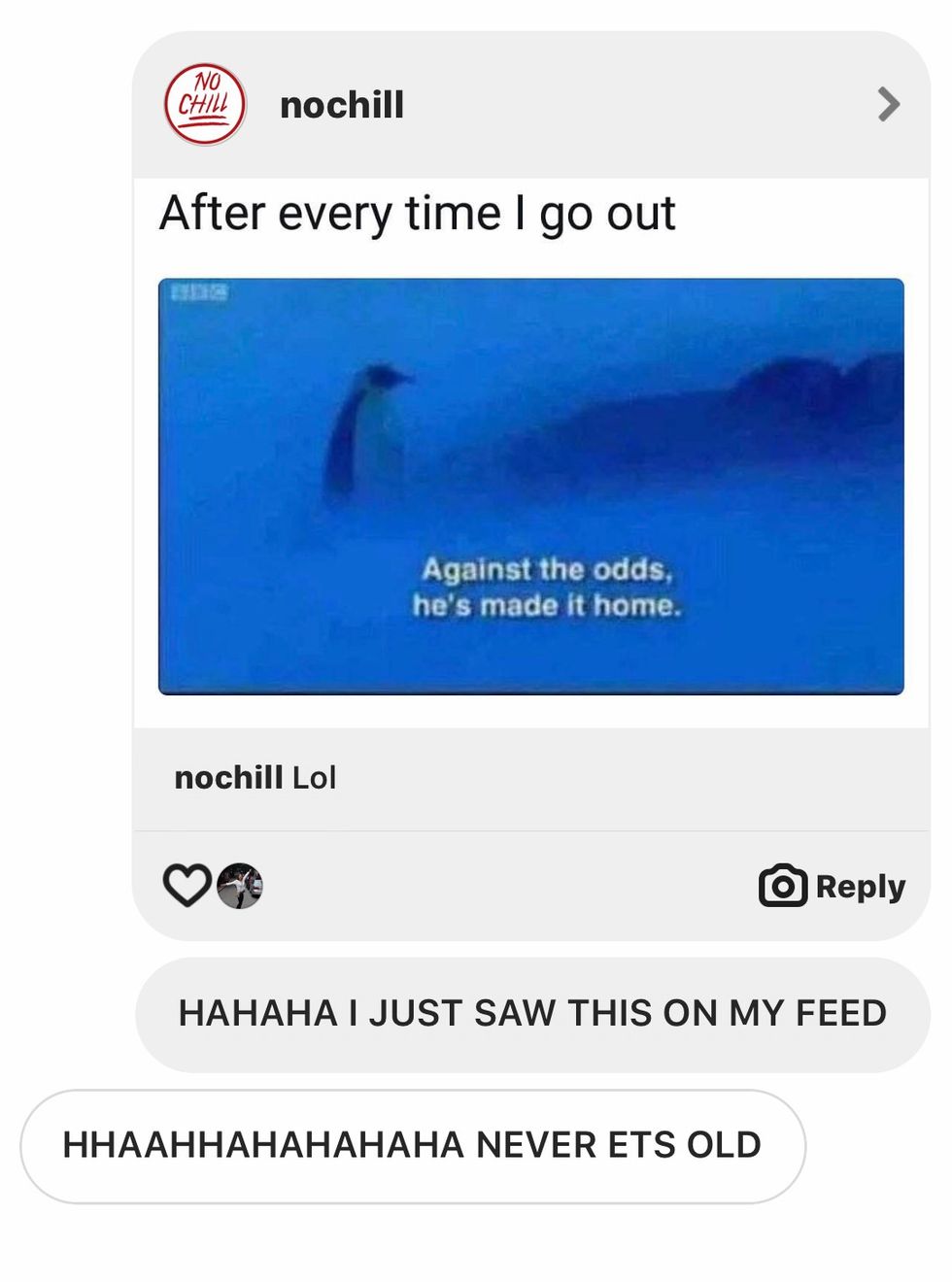Open the nochill profile picture
This screenshot has height=1282, width=952.
(204, 105)
